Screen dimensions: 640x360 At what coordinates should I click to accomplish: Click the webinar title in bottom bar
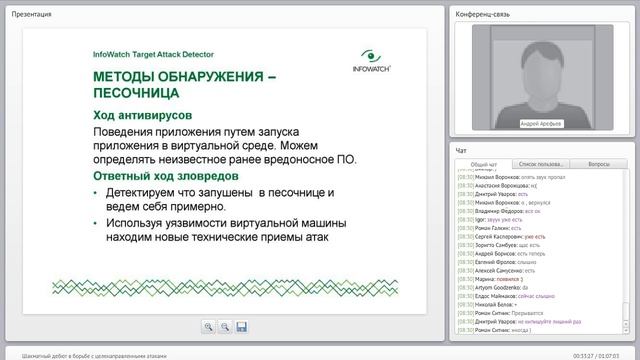click(x=94, y=356)
